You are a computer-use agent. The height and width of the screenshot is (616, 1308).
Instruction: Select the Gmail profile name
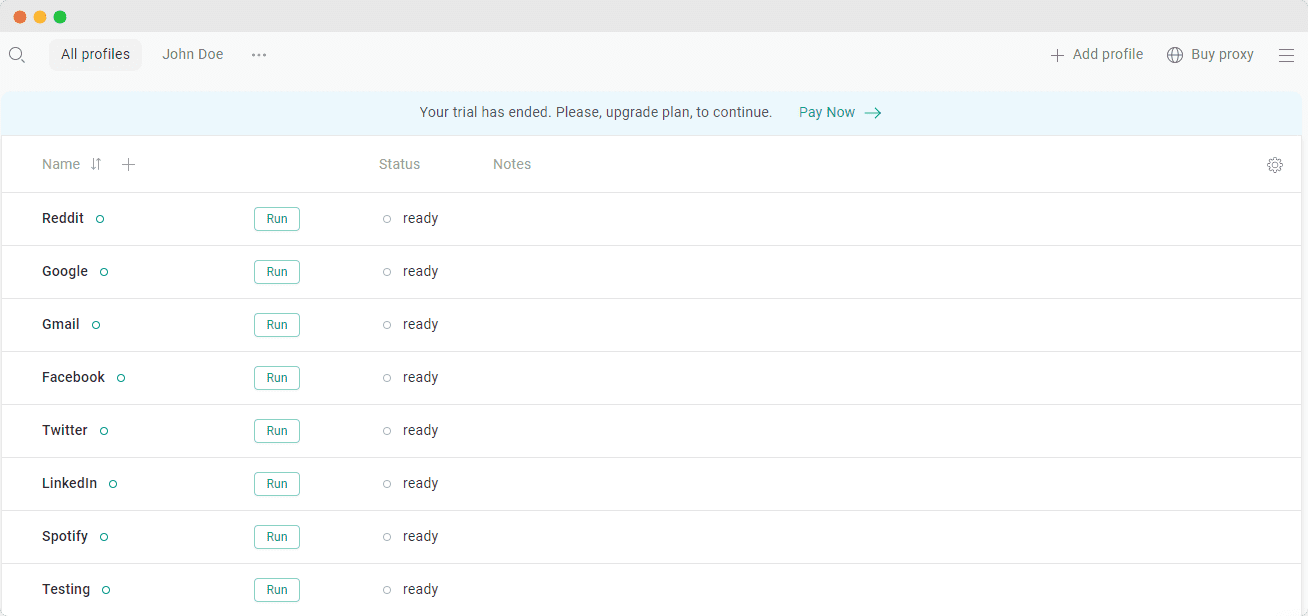[x=61, y=324]
